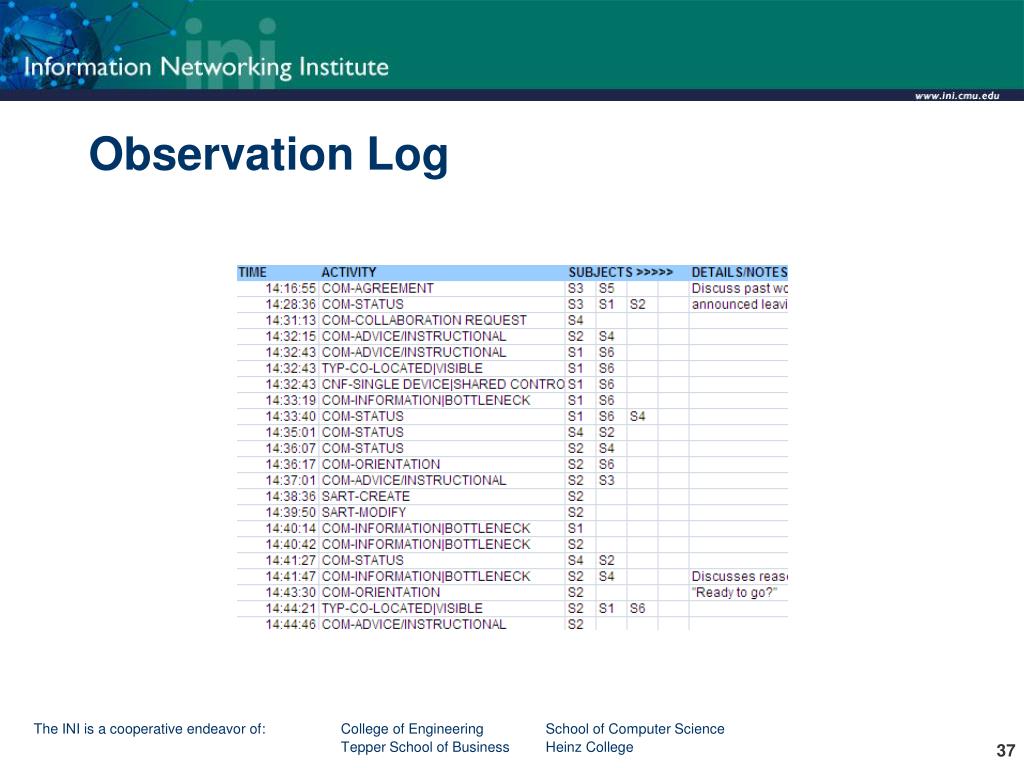Select the DETAILS/NOTES column header
This screenshot has width=1024, height=768.
click(x=739, y=272)
